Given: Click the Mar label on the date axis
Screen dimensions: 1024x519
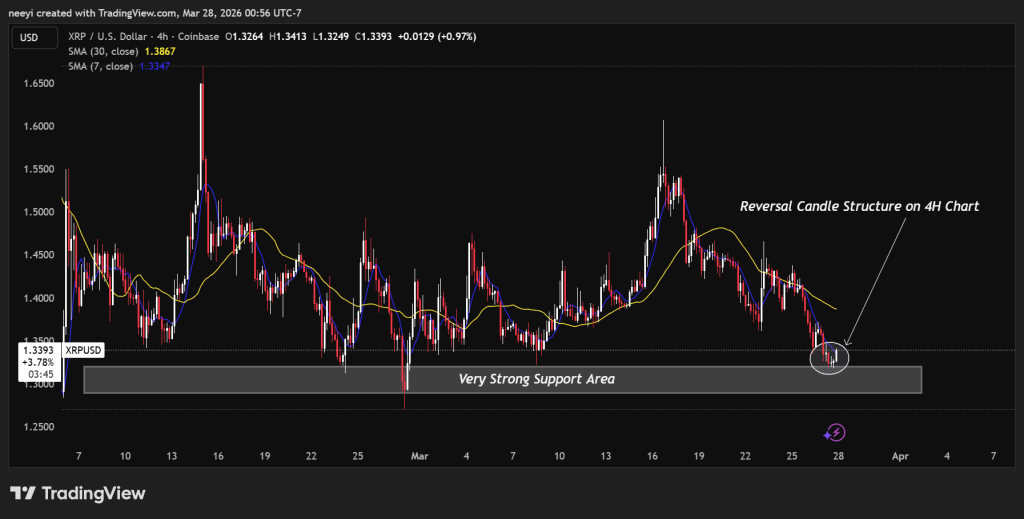Looking at the screenshot, I should [419, 455].
